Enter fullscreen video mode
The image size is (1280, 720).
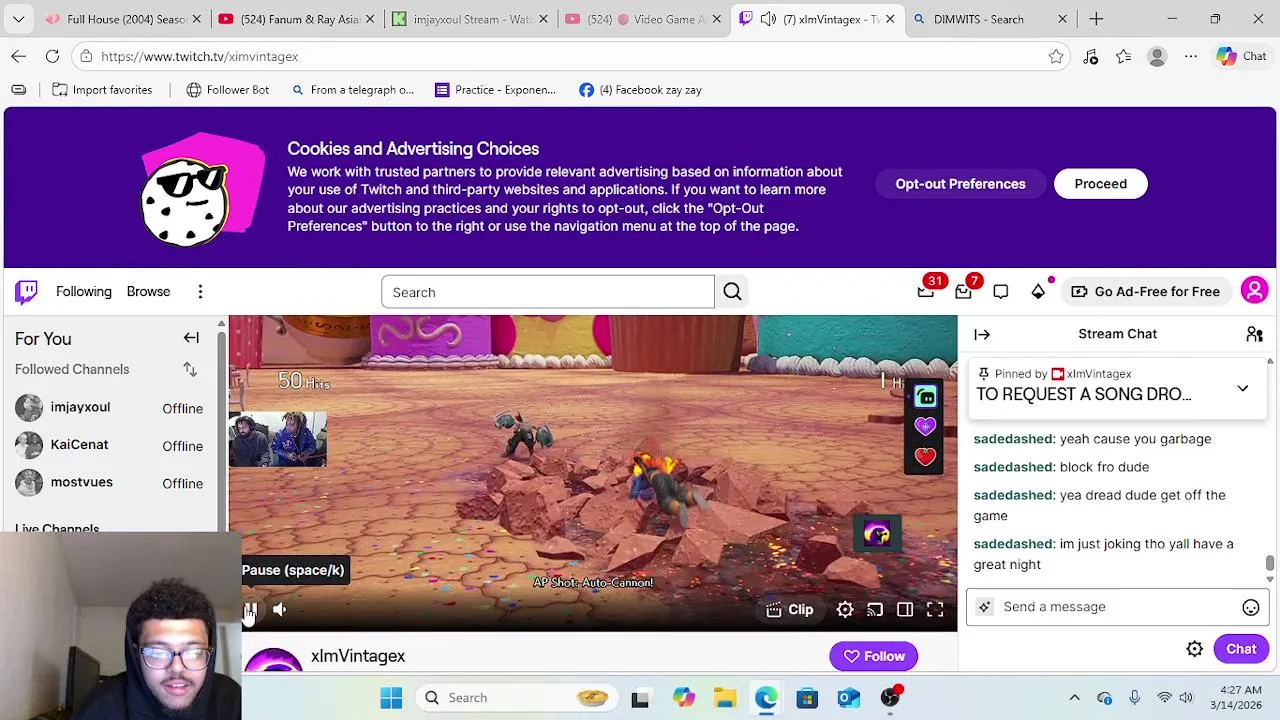pyautogui.click(x=935, y=610)
